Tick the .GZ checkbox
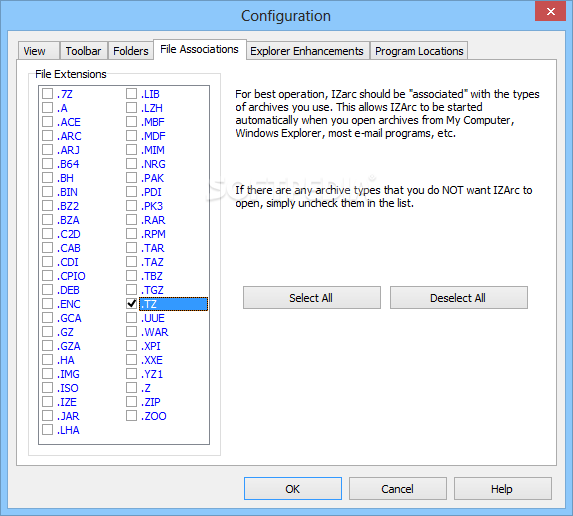Viewport: 573px width, 516px height. click(48, 332)
